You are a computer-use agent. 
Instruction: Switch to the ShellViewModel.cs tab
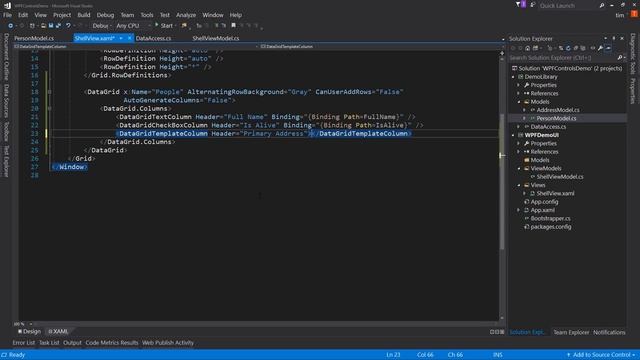point(216,38)
